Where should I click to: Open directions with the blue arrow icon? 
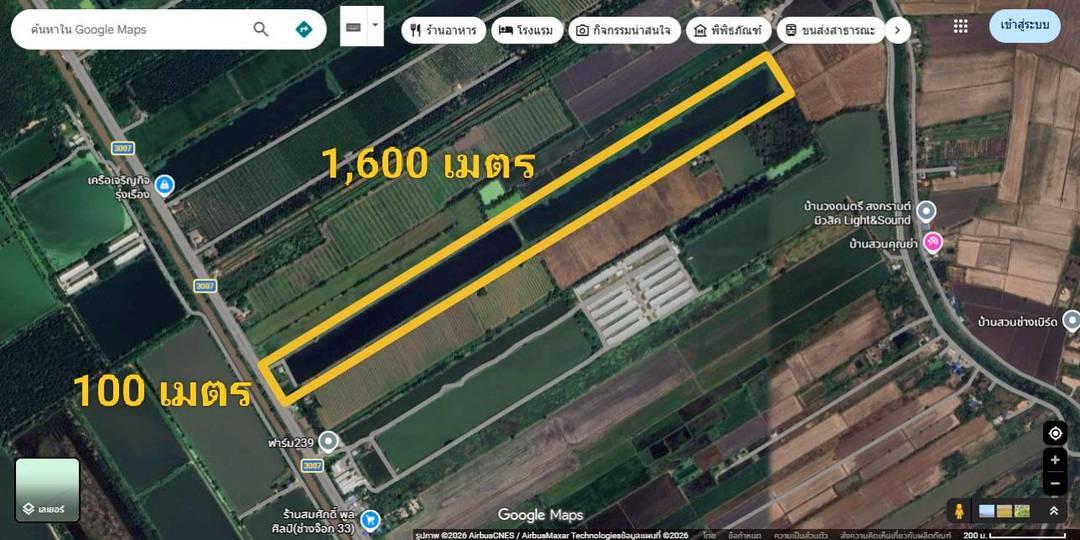pyautogui.click(x=303, y=30)
